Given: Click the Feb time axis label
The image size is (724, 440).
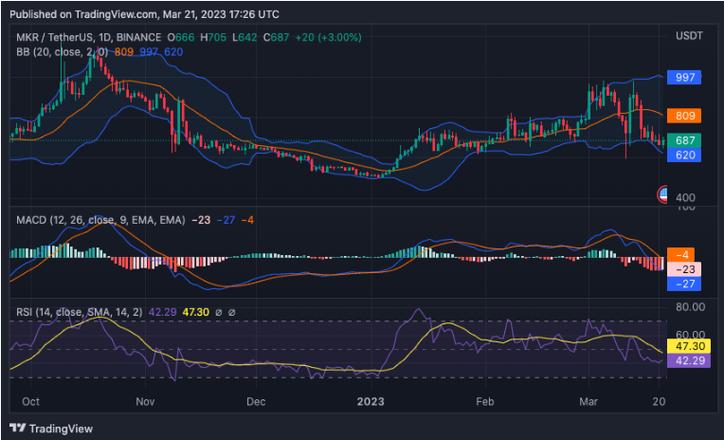Looking at the screenshot, I should (x=485, y=402).
